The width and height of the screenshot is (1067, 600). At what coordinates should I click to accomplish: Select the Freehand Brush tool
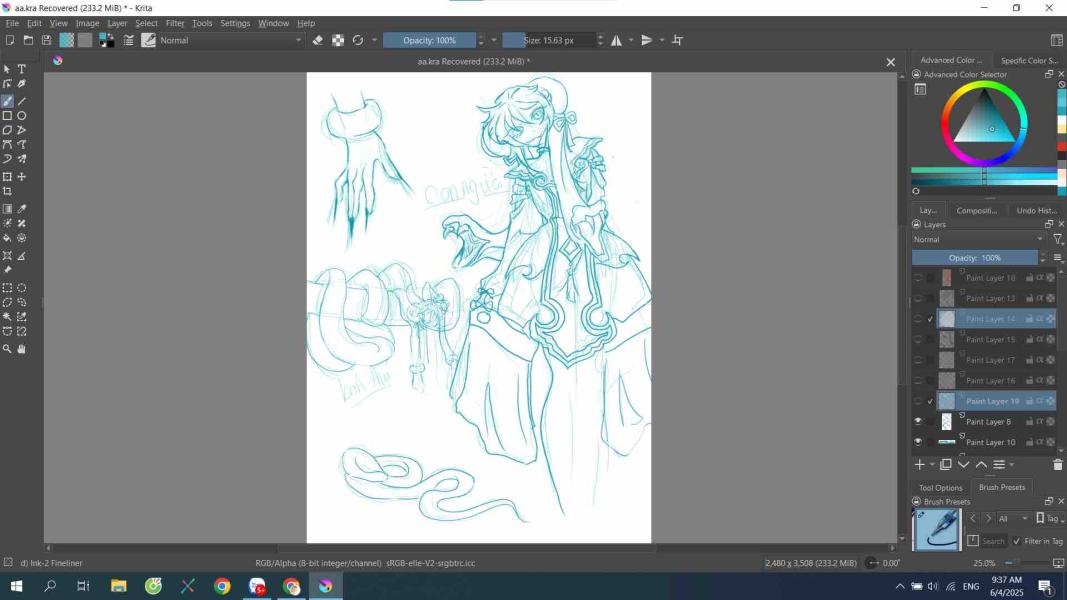point(7,101)
